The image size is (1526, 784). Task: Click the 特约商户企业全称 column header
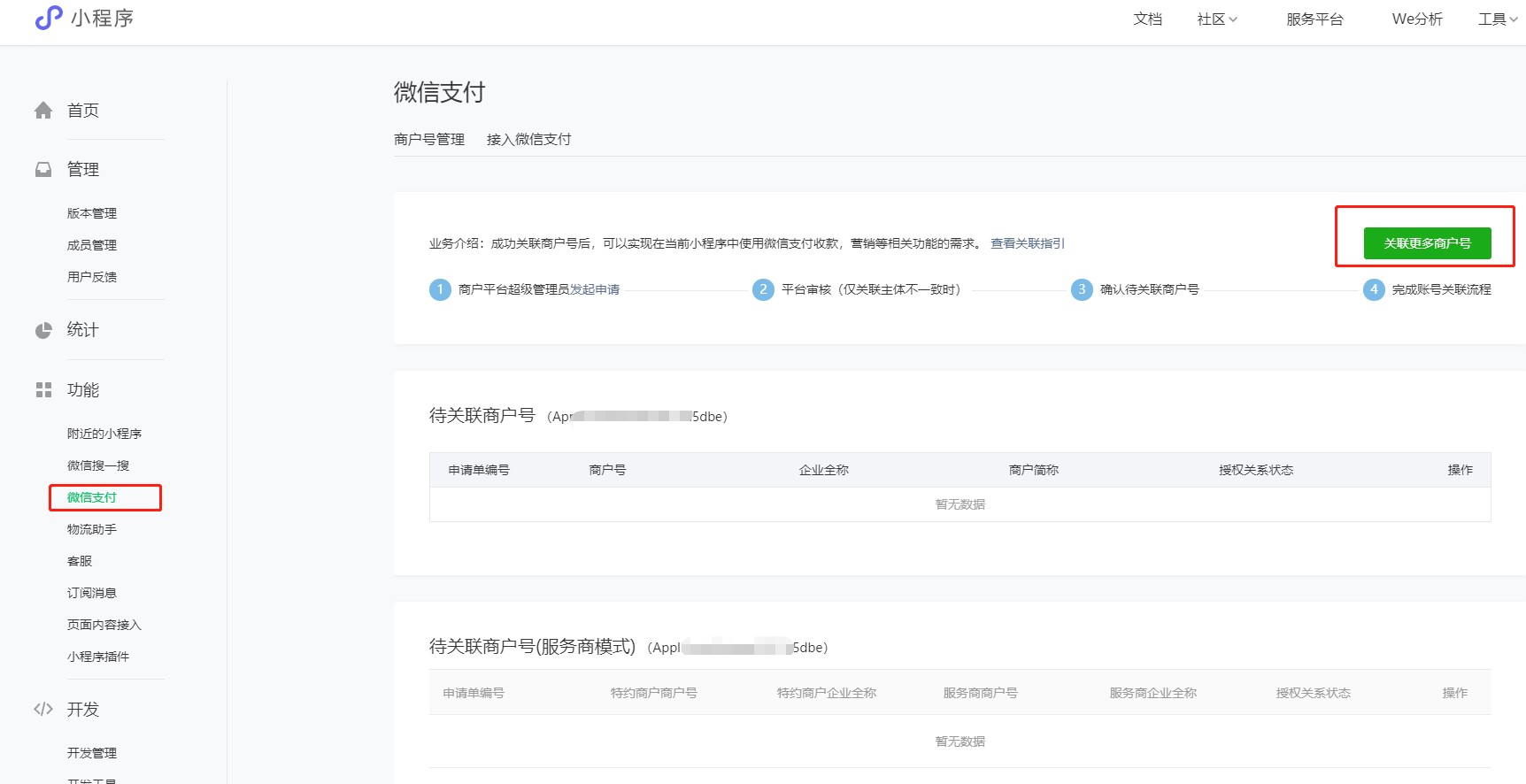point(827,693)
